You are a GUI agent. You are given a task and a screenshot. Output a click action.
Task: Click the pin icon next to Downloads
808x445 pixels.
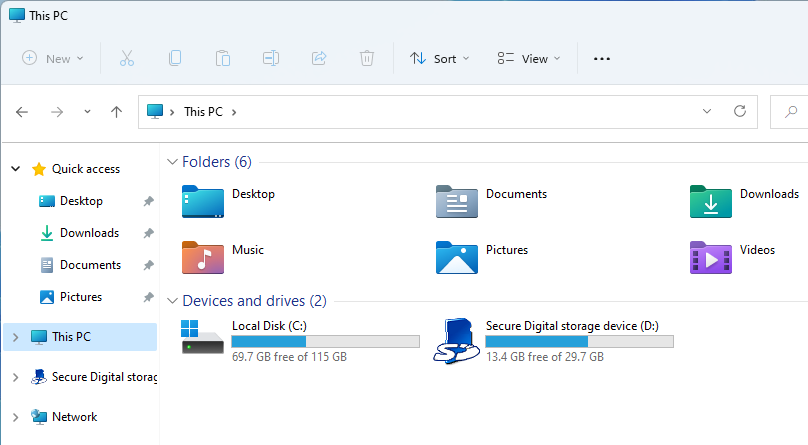click(148, 233)
